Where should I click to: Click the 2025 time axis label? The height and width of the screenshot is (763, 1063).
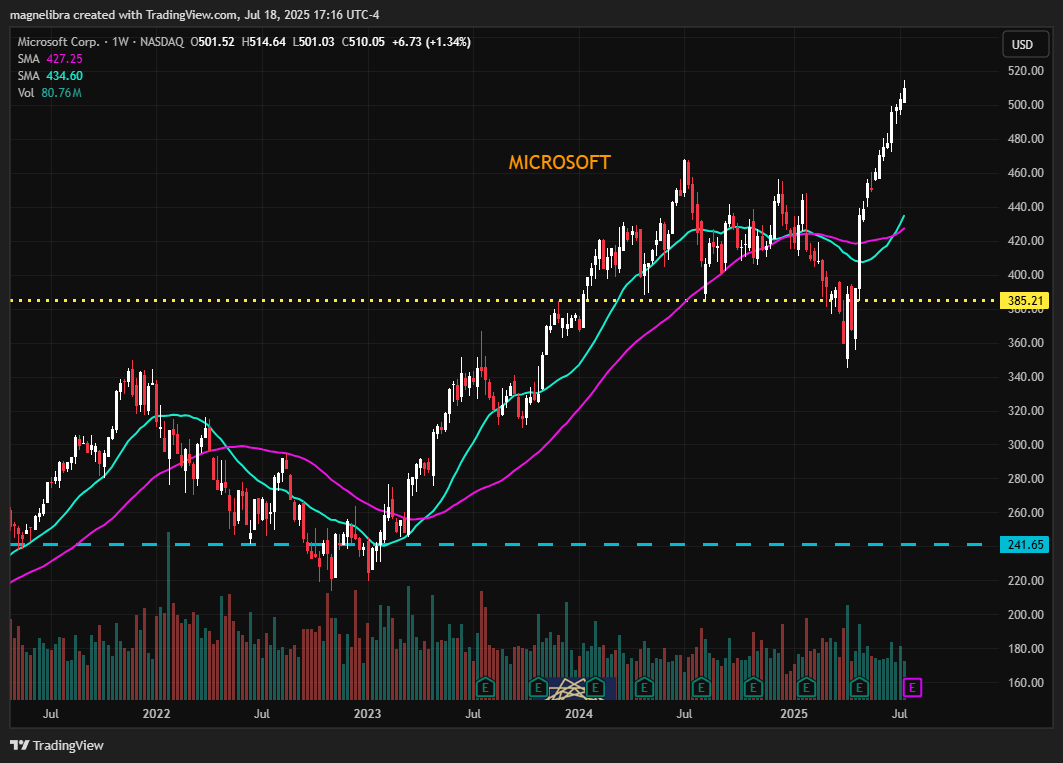pyautogui.click(x=794, y=713)
